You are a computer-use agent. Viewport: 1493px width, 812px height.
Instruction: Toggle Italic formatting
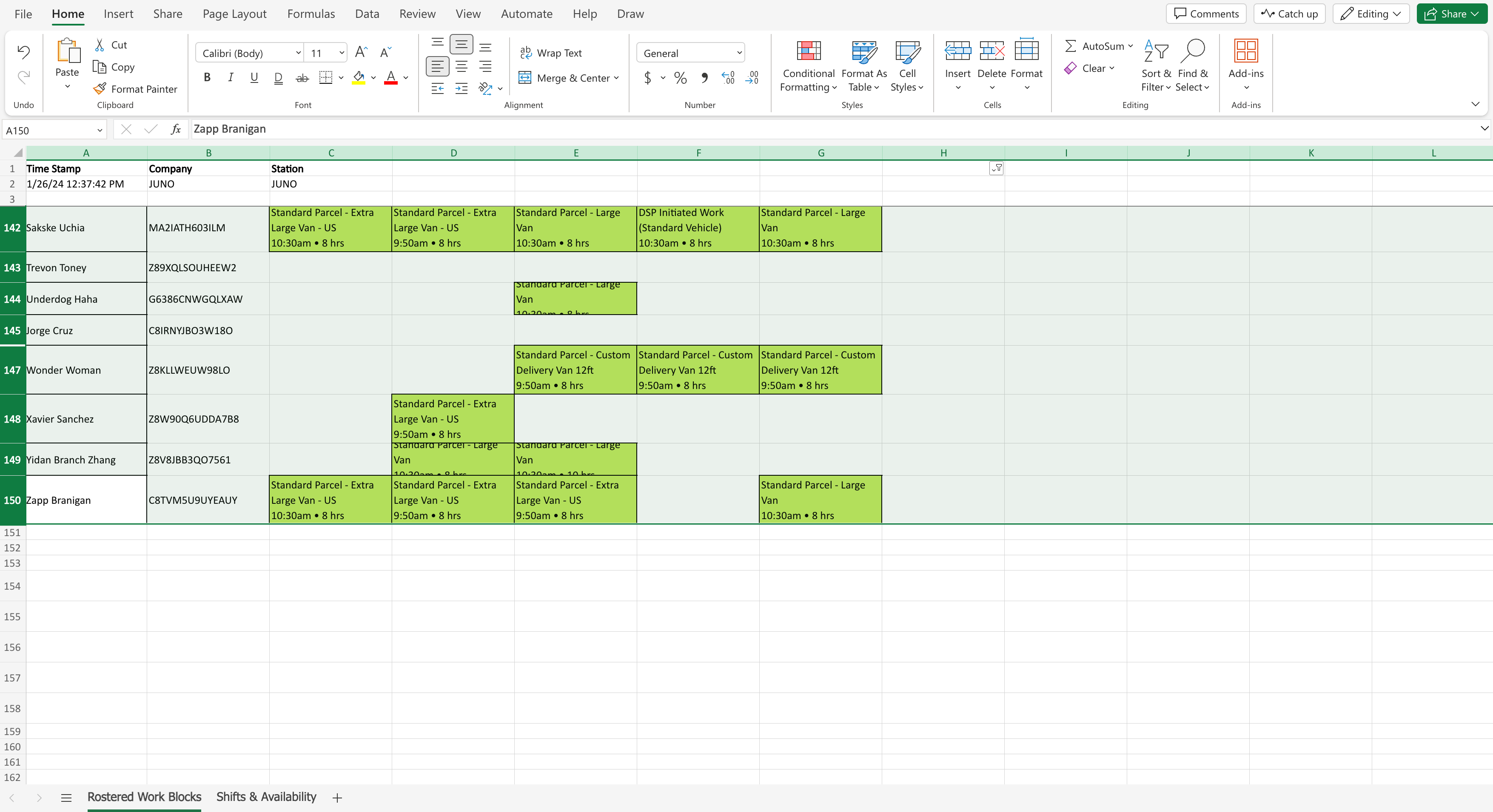(x=231, y=78)
